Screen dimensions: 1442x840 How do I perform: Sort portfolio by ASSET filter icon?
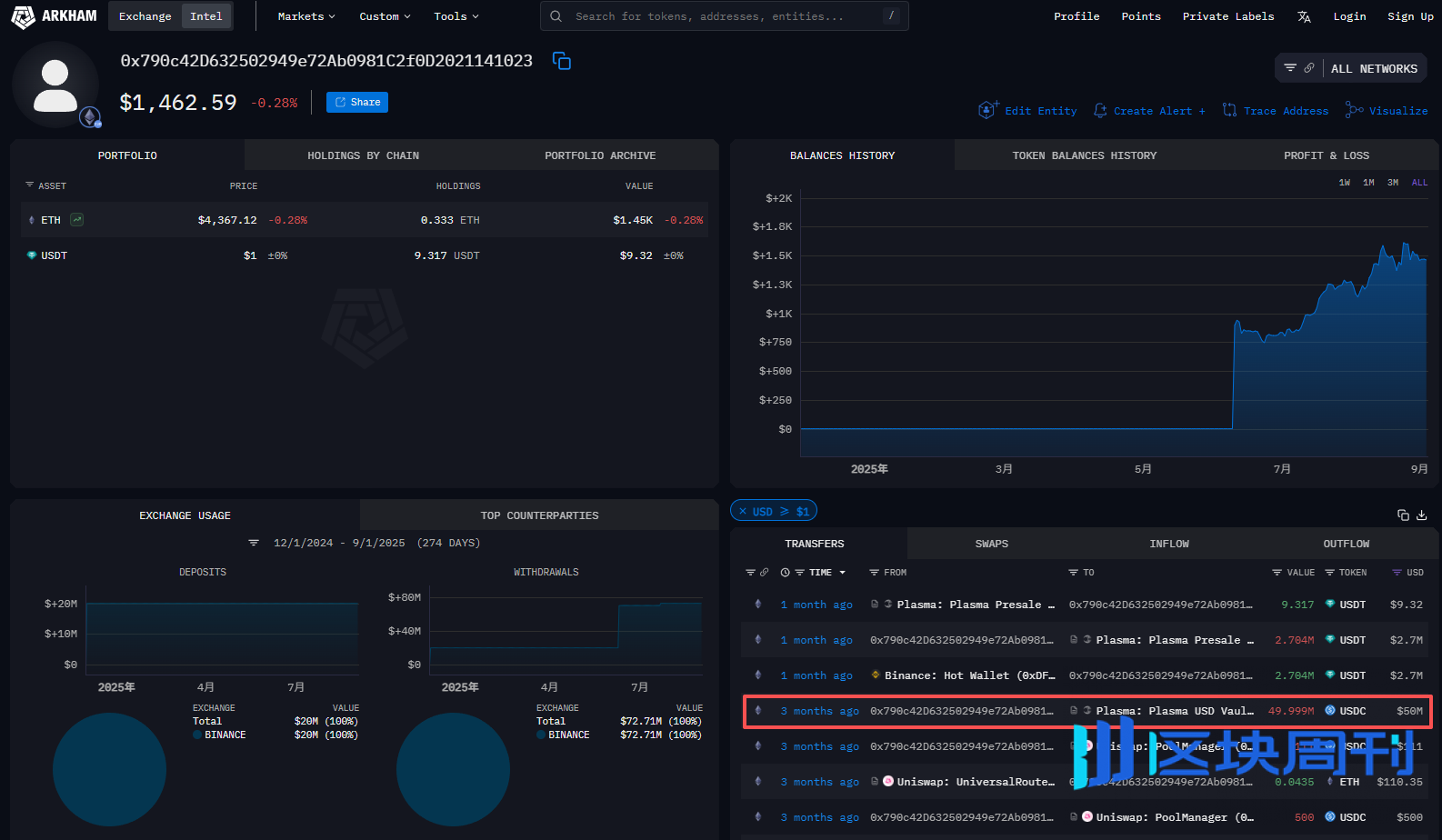(30, 185)
